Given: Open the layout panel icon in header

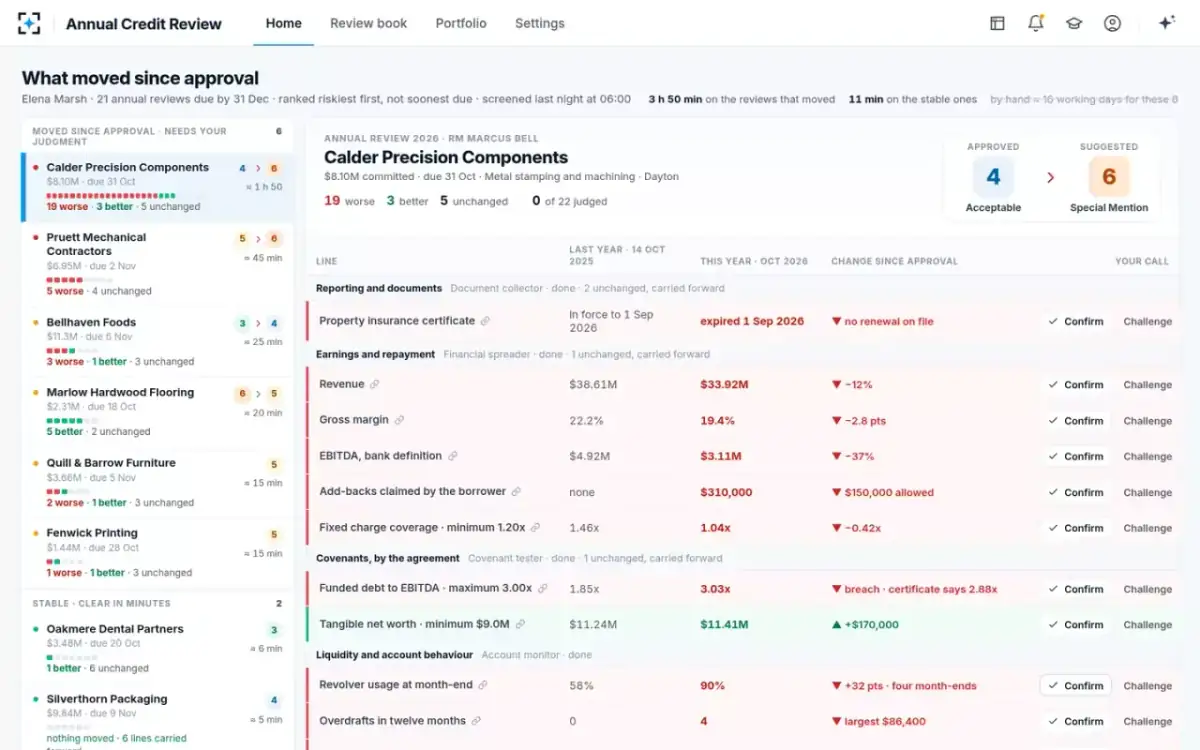Looking at the screenshot, I should [997, 23].
